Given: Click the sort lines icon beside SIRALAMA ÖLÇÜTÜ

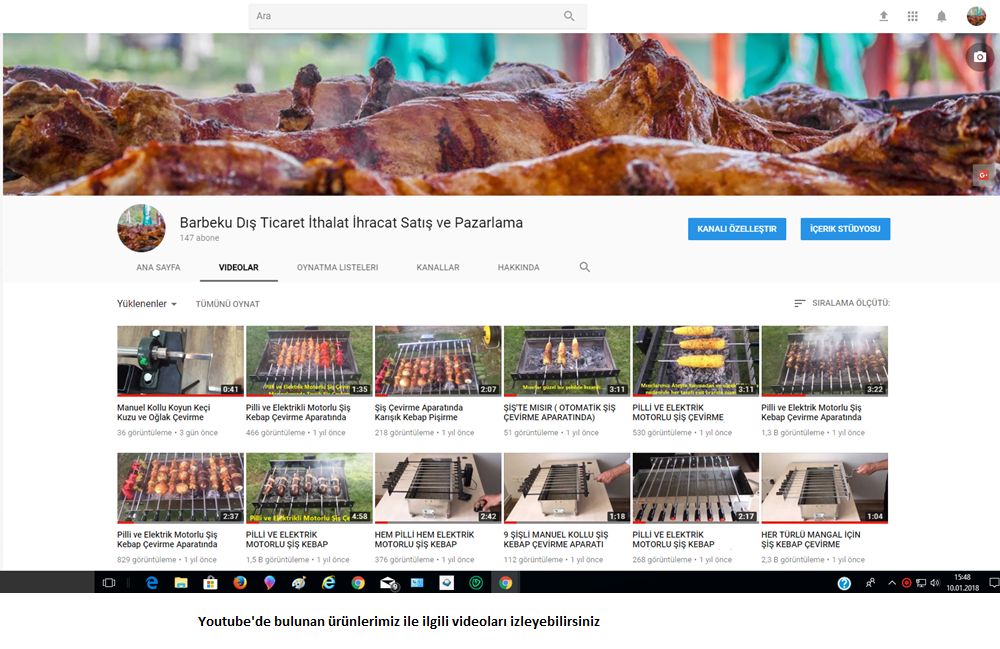Looking at the screenshot, I should (799, 303).
